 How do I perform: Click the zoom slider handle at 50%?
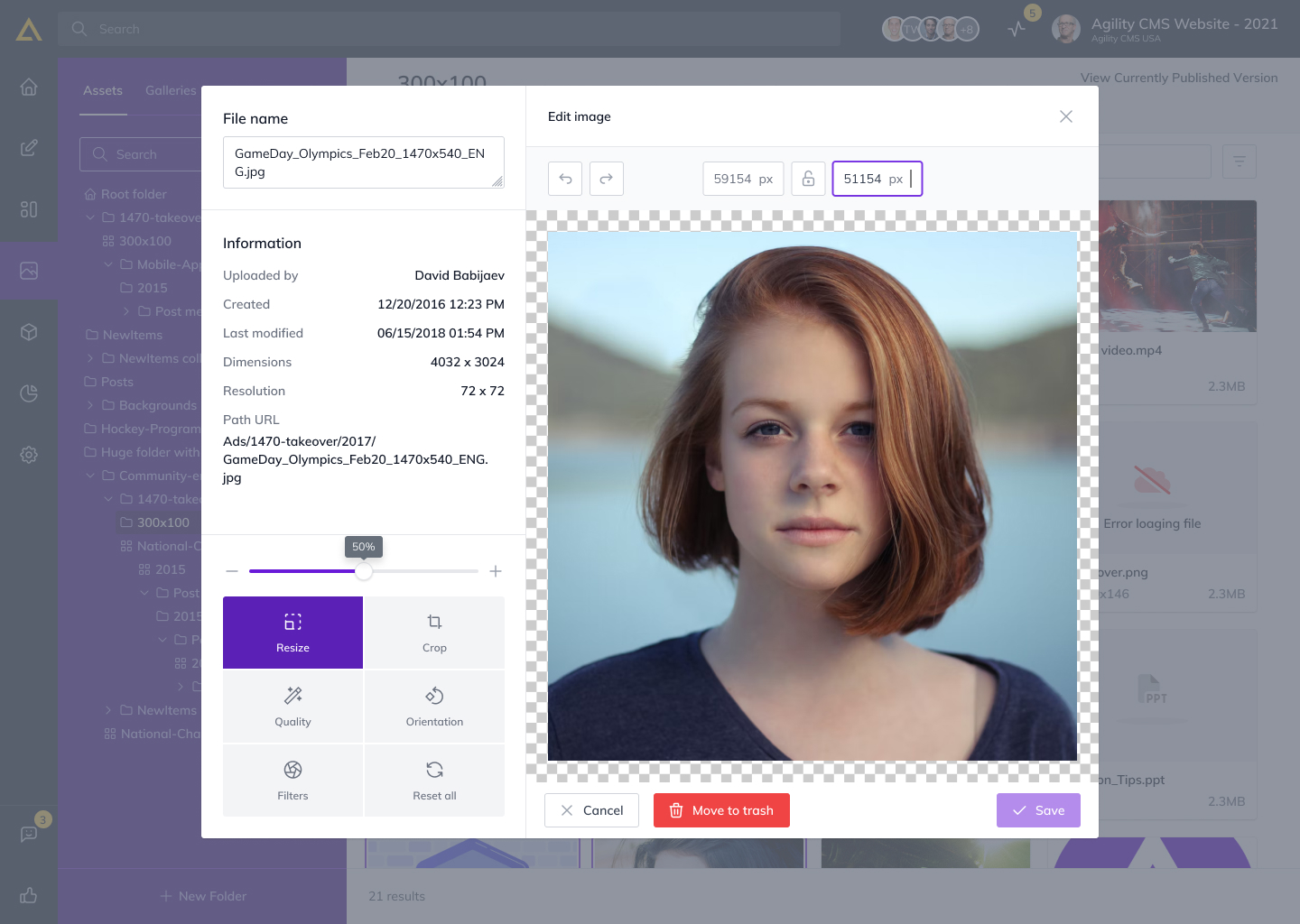[x=364, y=571]
